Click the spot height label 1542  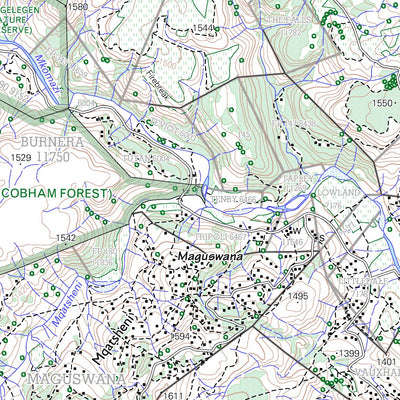(x=66, y=238)
